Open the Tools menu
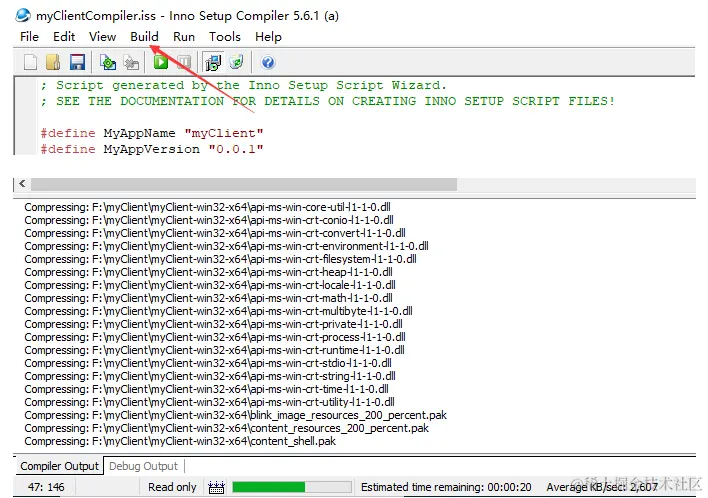Image resolution: width=708 pixels, height=498 pixels. coord(225,37)
